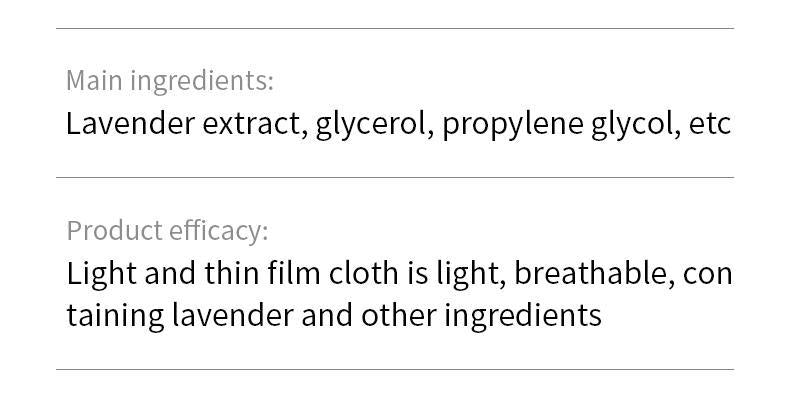The width and height of the screenshot is (790, 411).
Task: Click the top horizontal divider line
Action: (x=394, y=29)
